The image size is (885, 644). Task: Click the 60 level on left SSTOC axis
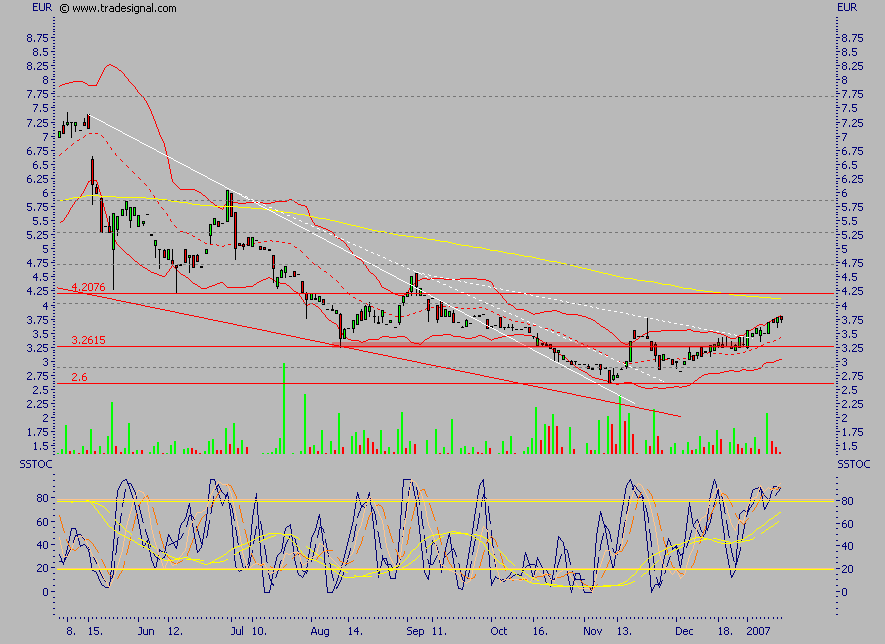42,522
